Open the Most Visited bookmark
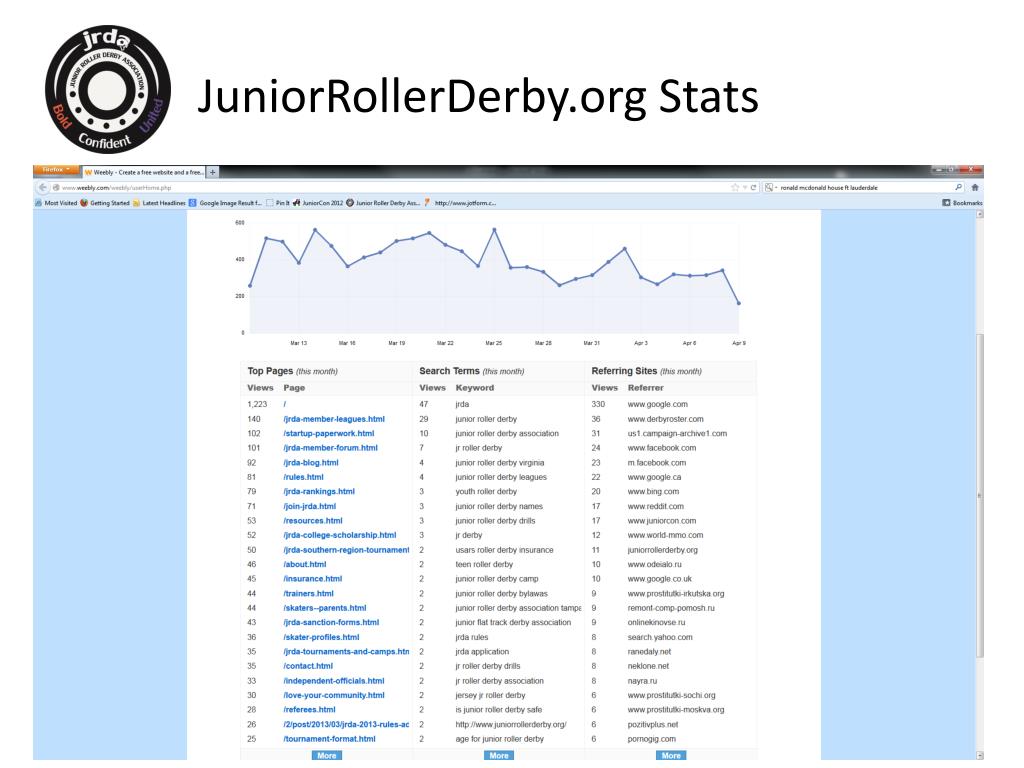The image size is (1024, 768). tap(56, 203)
